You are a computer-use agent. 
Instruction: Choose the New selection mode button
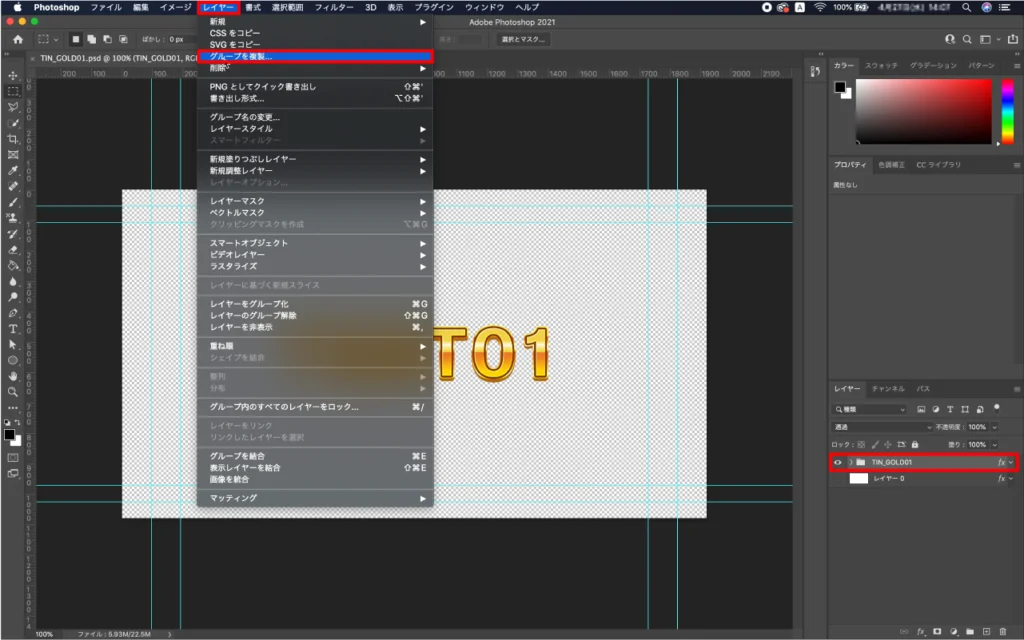tap(76, 39)
